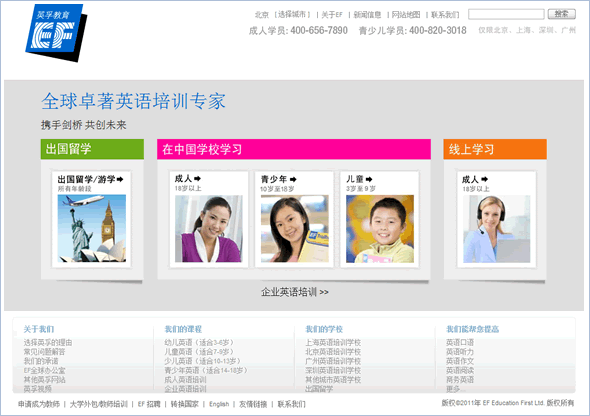Open the 选择城市 city selector
590x416 pixels.
click(x=292, y=15)
